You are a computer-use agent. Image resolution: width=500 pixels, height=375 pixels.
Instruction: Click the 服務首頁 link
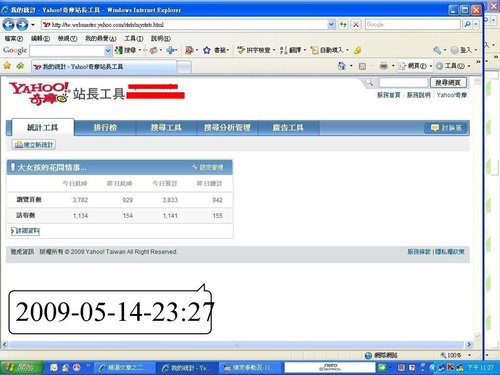[x=388, y=95]
